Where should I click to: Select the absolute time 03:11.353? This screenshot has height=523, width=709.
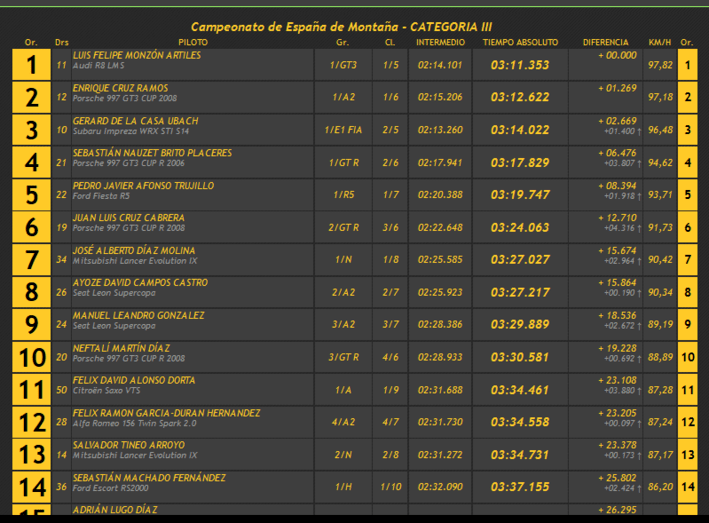coord(520,65)
